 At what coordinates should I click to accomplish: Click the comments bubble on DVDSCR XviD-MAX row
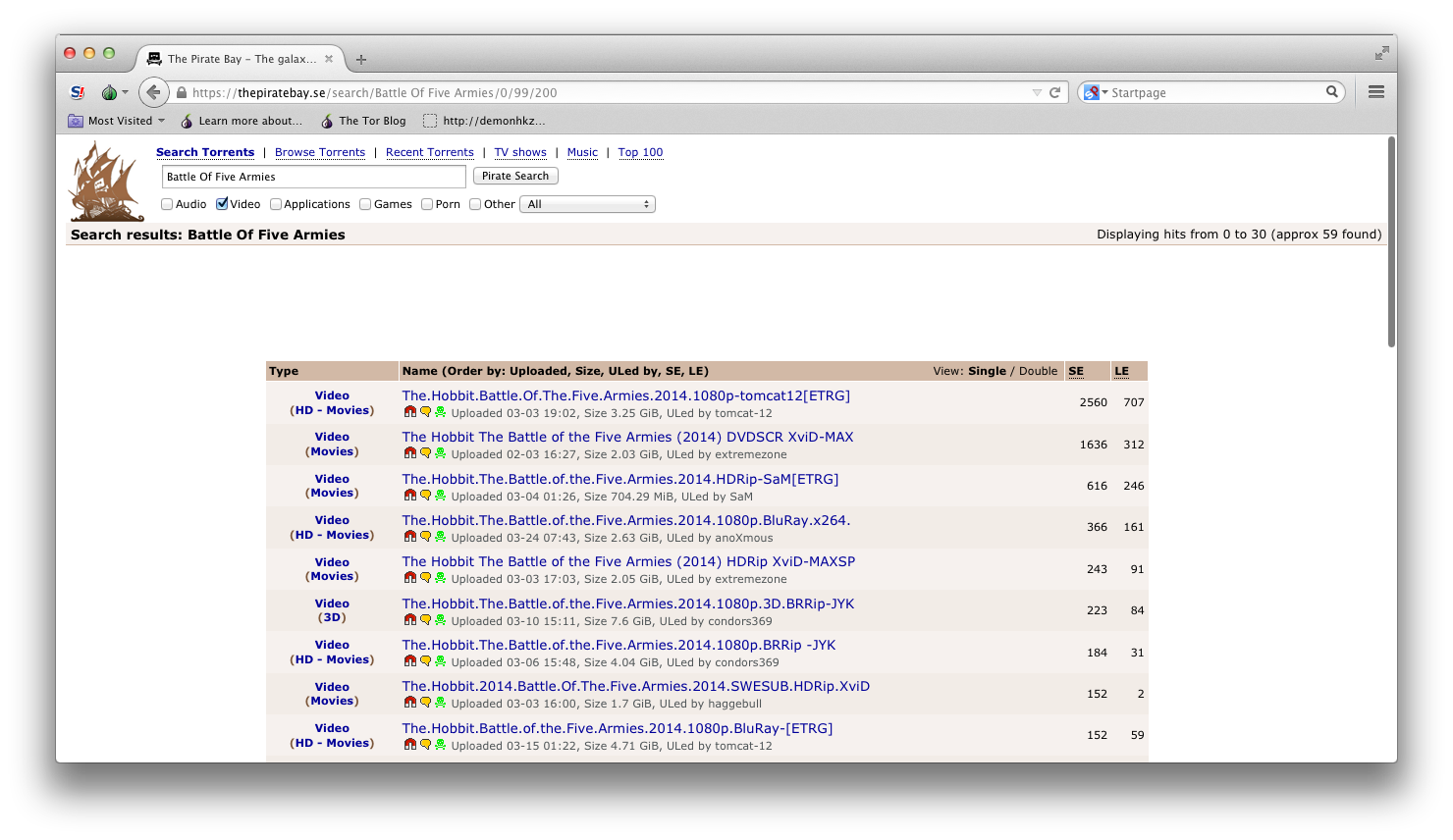point(425,453)
